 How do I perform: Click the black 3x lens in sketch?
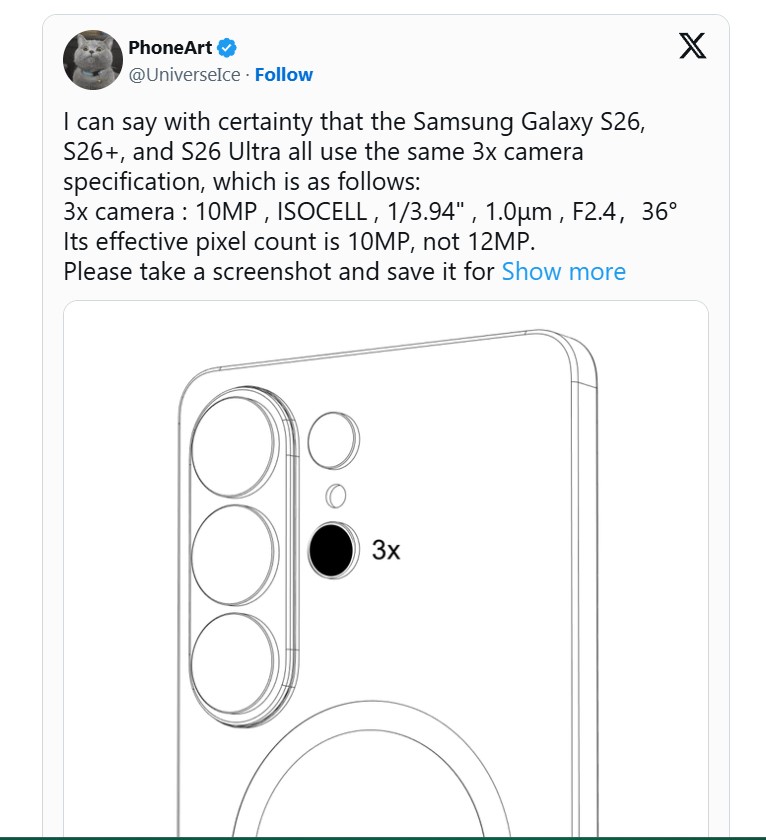(332, 550)
